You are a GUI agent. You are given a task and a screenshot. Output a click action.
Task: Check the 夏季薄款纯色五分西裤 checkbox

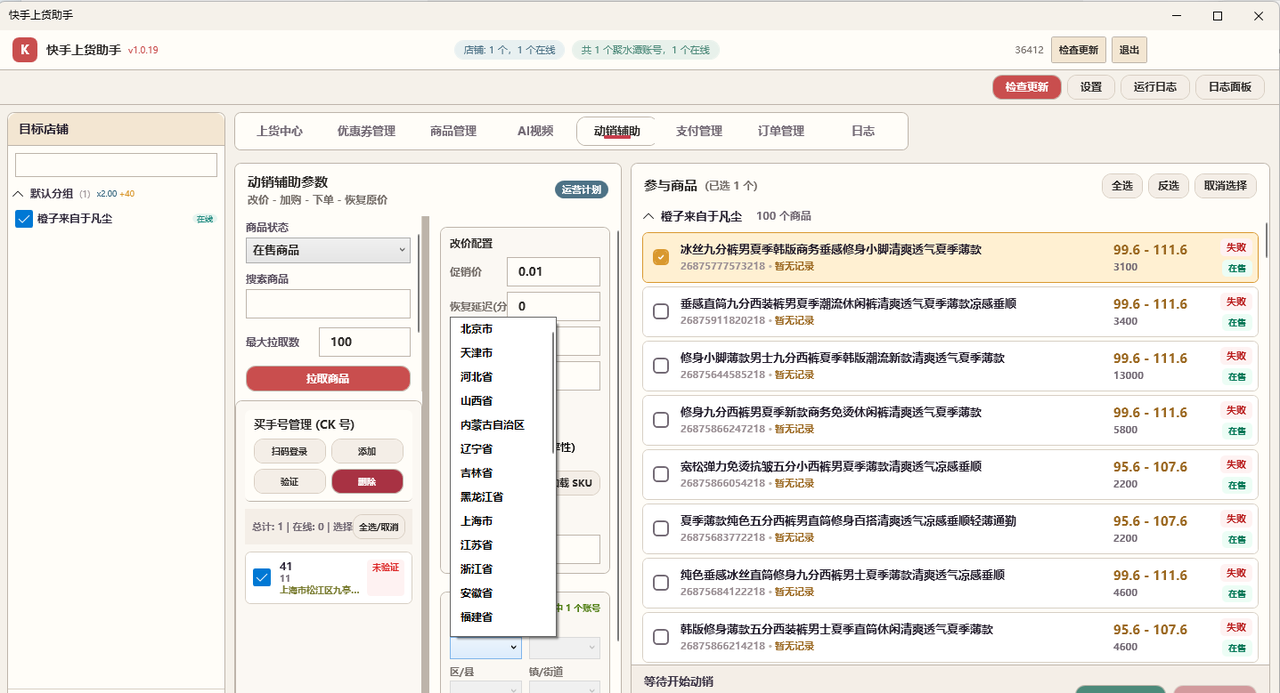click(x=661, y=528)
